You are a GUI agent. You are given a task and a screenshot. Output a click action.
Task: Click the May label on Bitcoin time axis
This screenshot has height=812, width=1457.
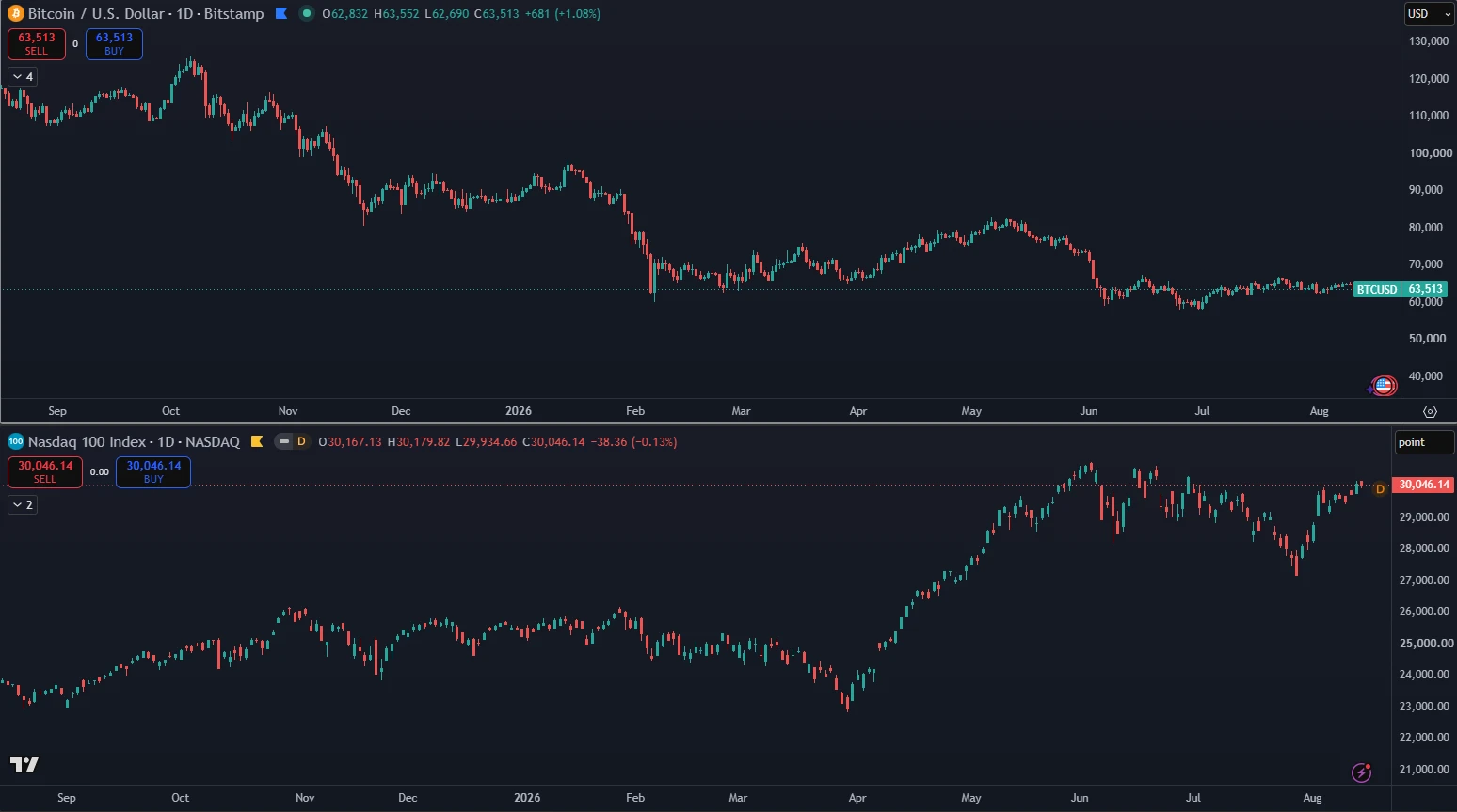click(971, 411)
